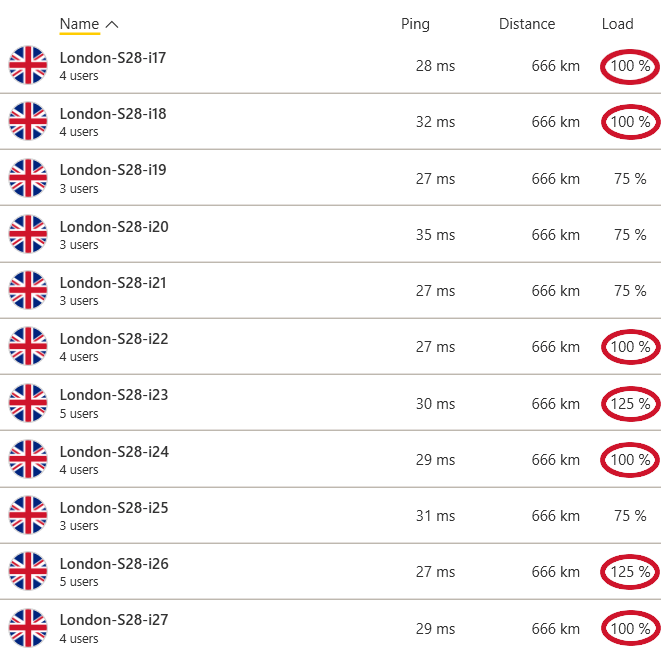Click the 125 % load of London-S28-i23

tap(630, 403)
